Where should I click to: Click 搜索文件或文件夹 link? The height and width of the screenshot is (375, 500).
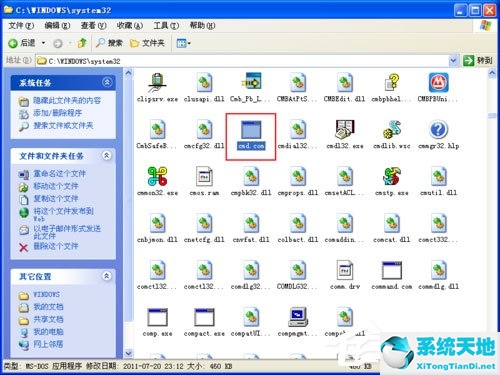click(63, 126)
